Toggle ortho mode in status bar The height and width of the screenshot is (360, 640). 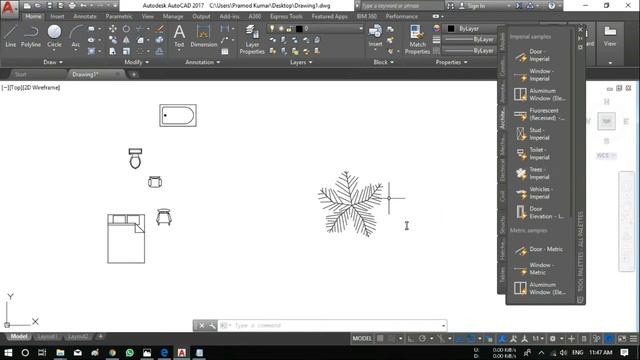[410, 338]
